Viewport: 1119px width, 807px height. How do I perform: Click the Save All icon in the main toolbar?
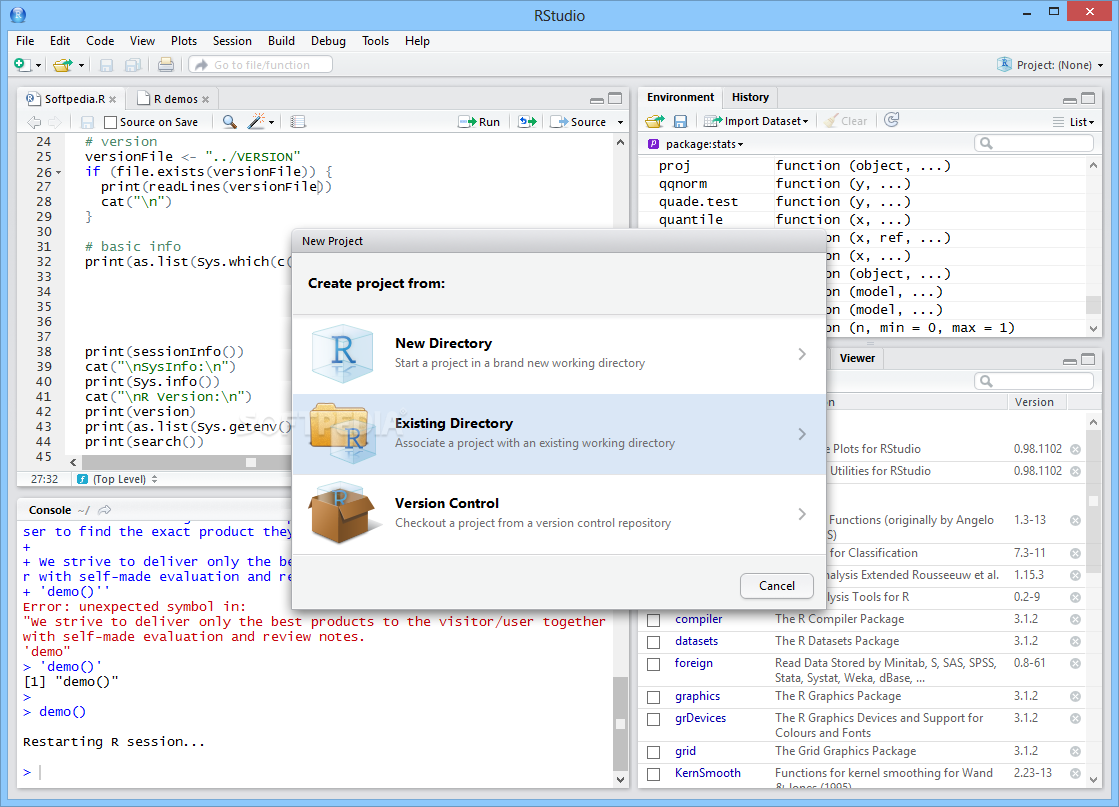133,65
